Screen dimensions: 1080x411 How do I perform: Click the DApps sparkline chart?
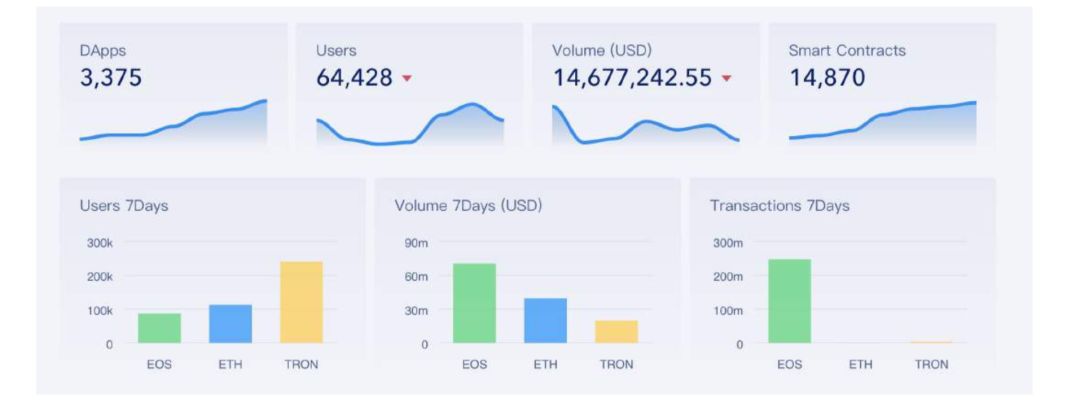click(173, 123)
